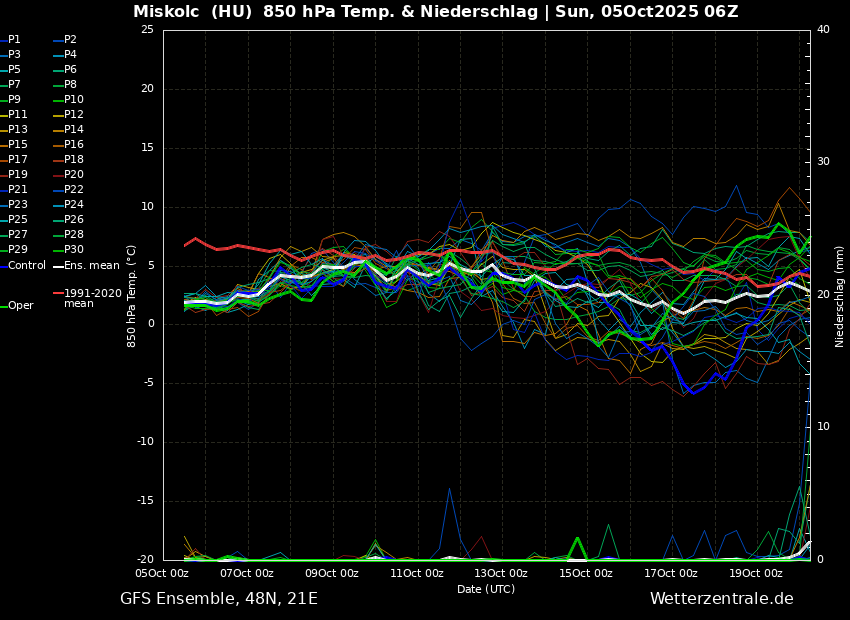
Task: Click the P20 legend label
Action: tap(73, 175)
